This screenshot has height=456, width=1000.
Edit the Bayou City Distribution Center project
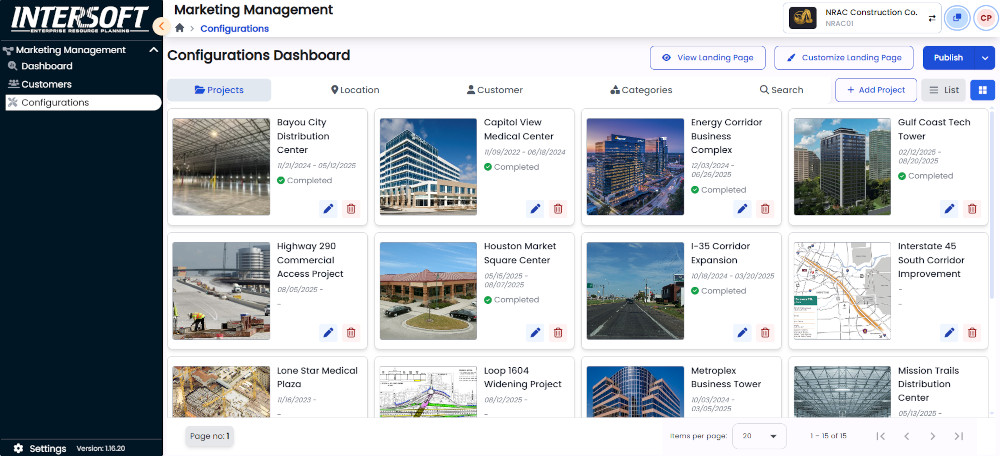[328, 209]
